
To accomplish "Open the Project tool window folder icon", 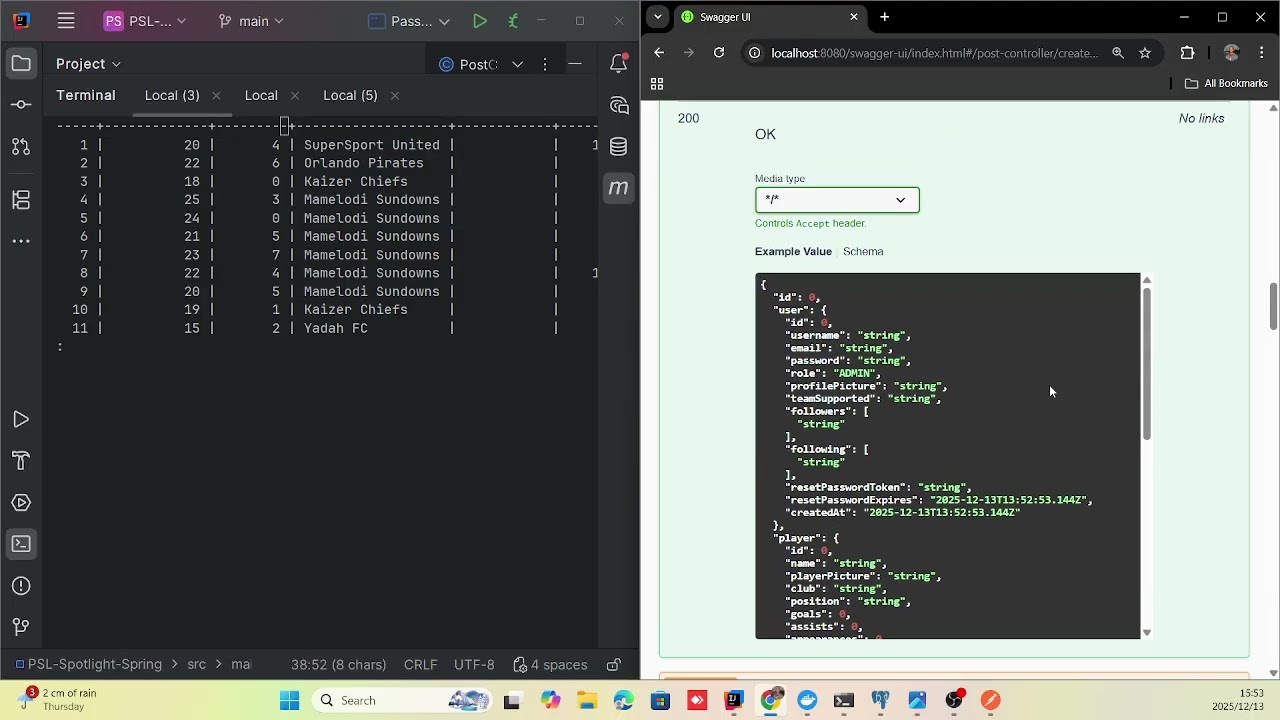I will coord(21,64).
